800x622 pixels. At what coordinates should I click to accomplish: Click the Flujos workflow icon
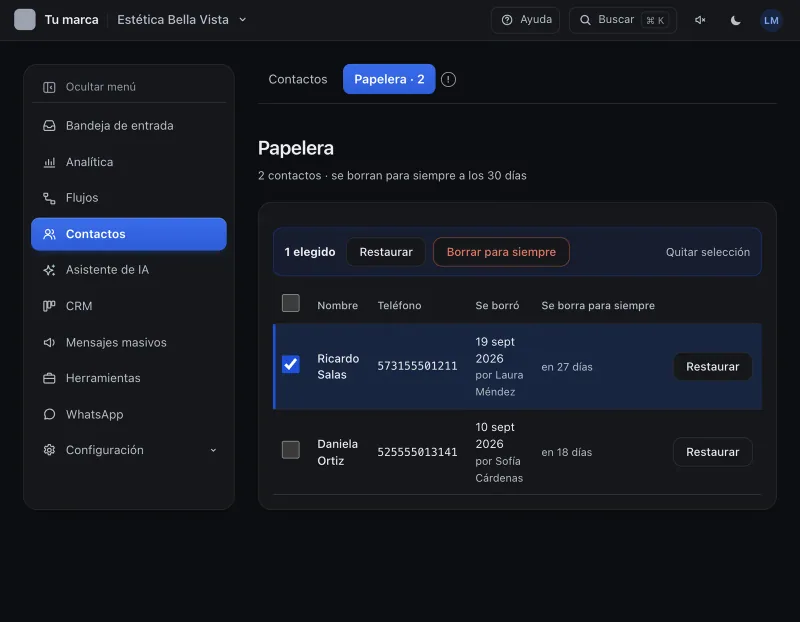point(49,198)
